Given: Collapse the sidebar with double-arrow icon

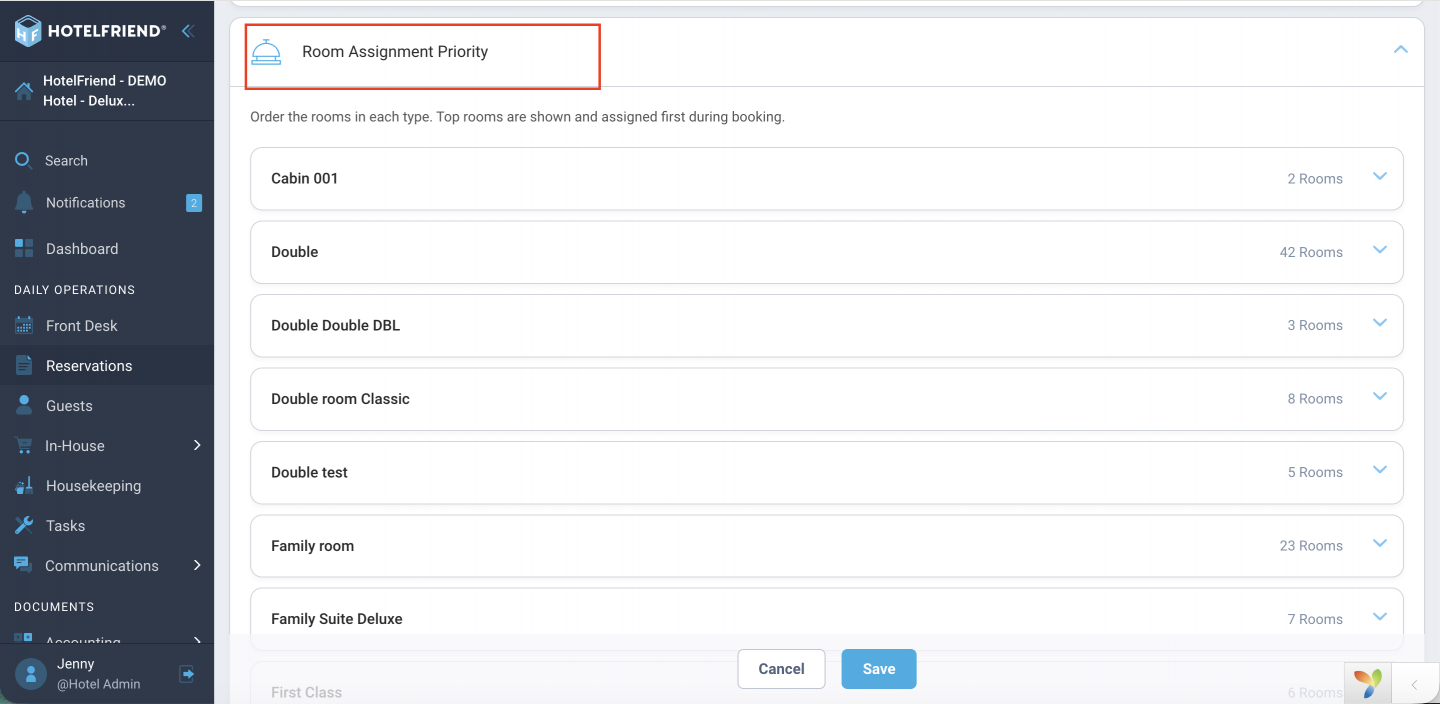Looking at the screenshot, I should tap(187, 31).
